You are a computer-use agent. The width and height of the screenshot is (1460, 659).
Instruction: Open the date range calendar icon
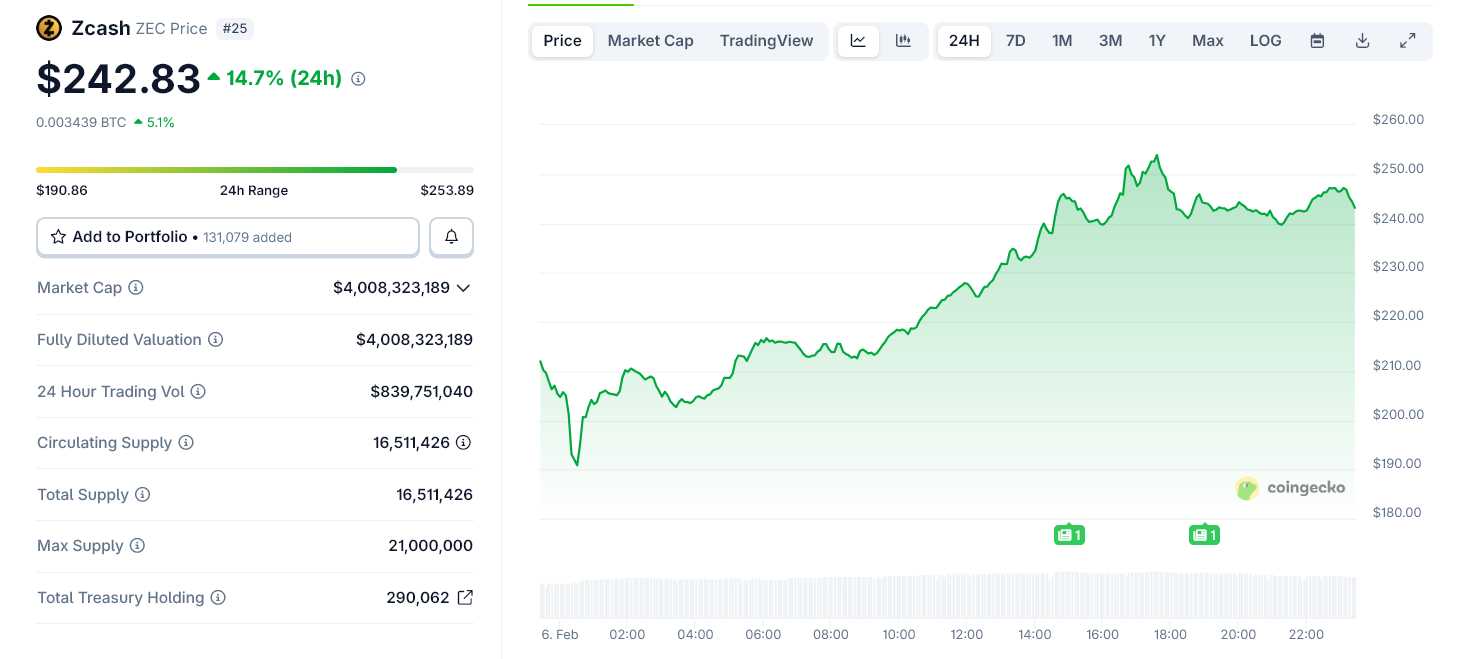[1317, 41]
